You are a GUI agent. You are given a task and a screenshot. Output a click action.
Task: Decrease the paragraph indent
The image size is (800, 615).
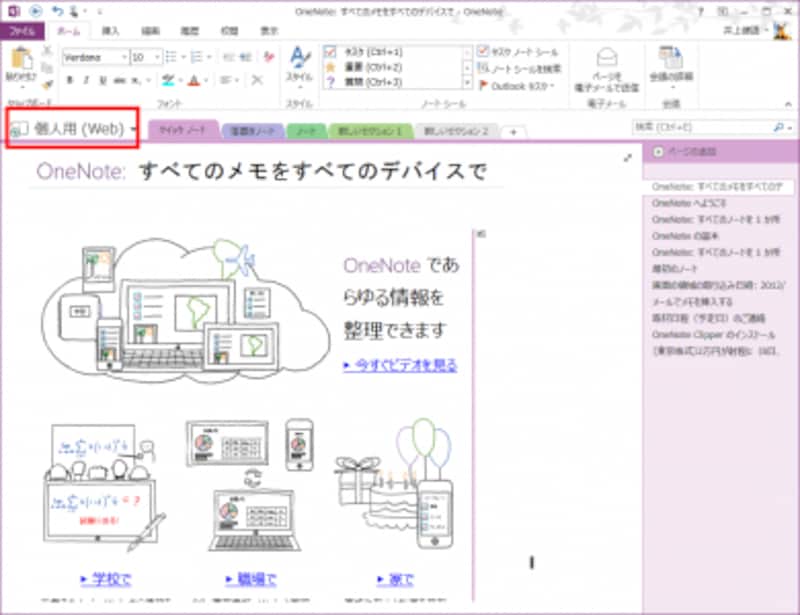(229, 57)
